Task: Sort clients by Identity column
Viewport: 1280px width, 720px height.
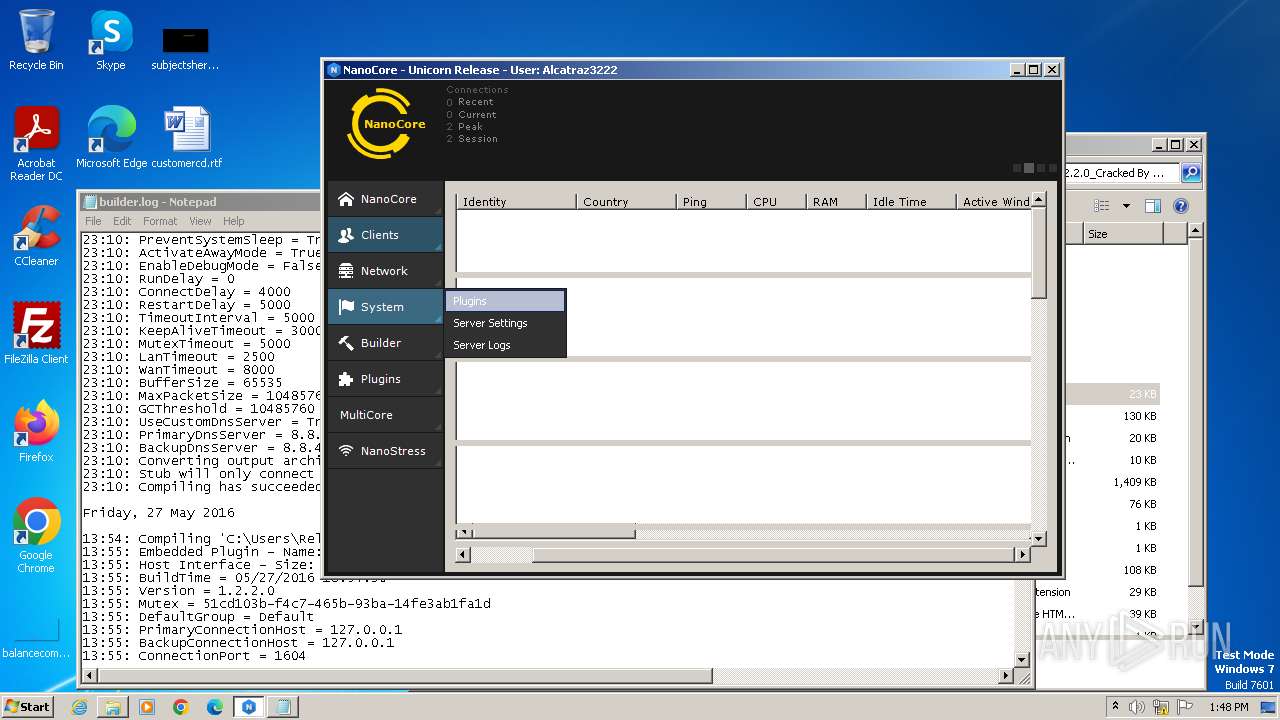Action: click(517, 201)
